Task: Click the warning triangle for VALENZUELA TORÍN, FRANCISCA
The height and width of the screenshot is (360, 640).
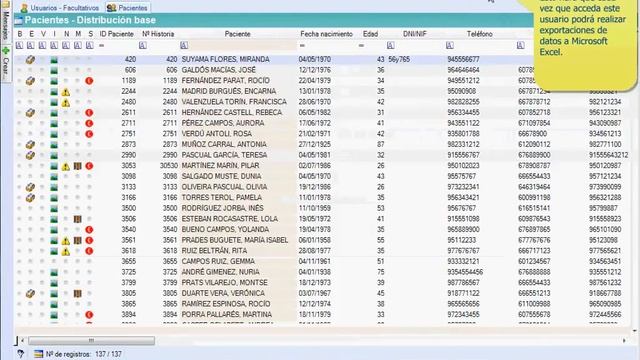Action: click(x=66, y=102)
